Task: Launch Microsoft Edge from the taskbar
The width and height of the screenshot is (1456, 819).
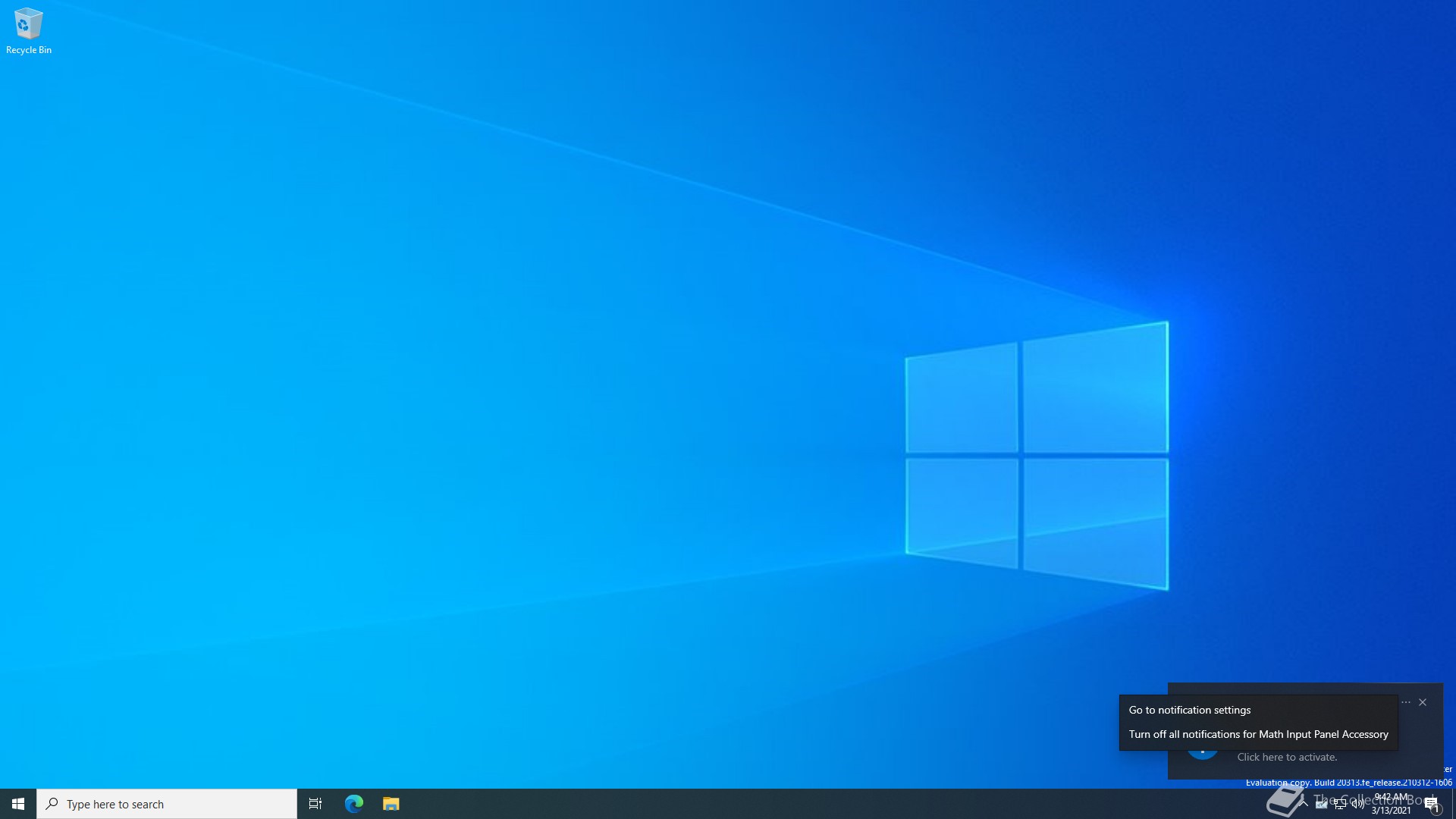Action: tap(354, 804)
